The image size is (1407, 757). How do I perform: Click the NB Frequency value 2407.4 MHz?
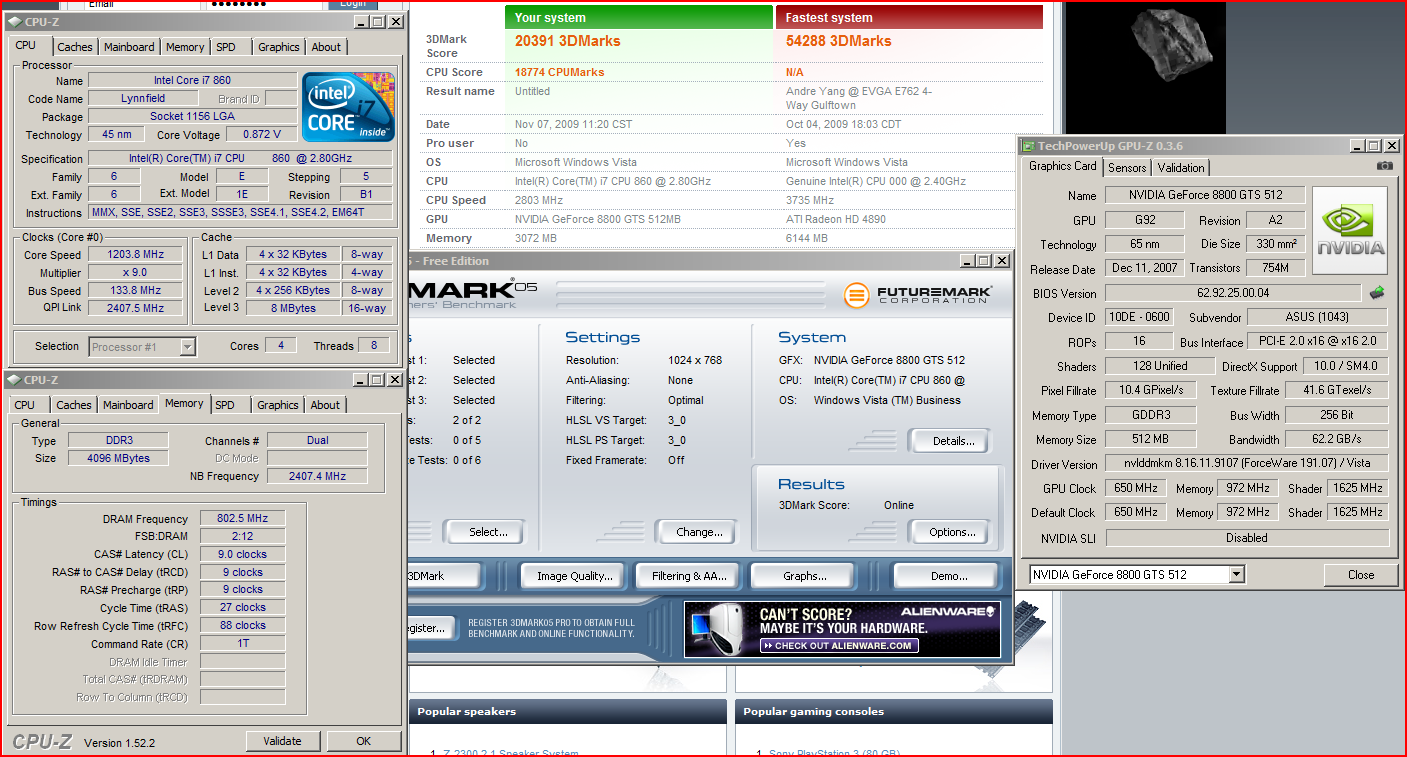317,476
